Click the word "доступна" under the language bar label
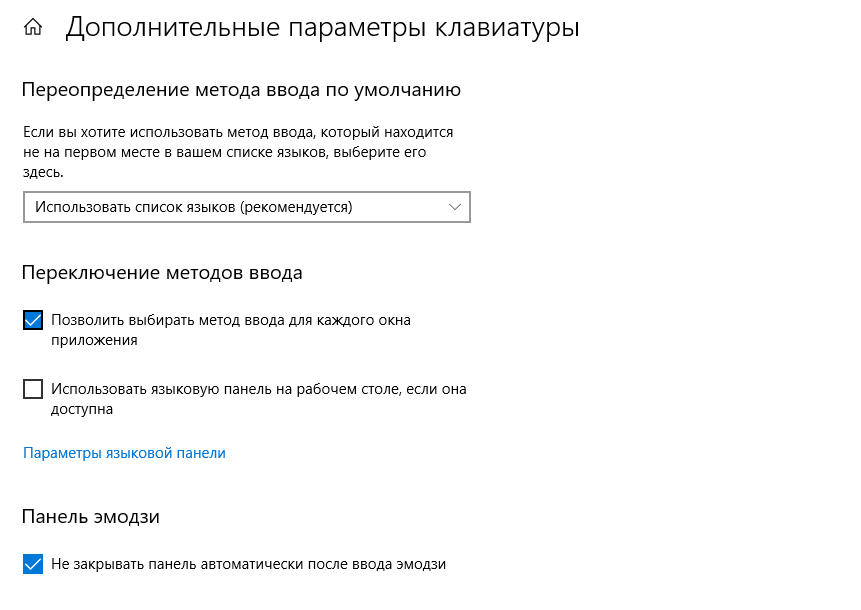861x610 pixels. pos(82,409)
